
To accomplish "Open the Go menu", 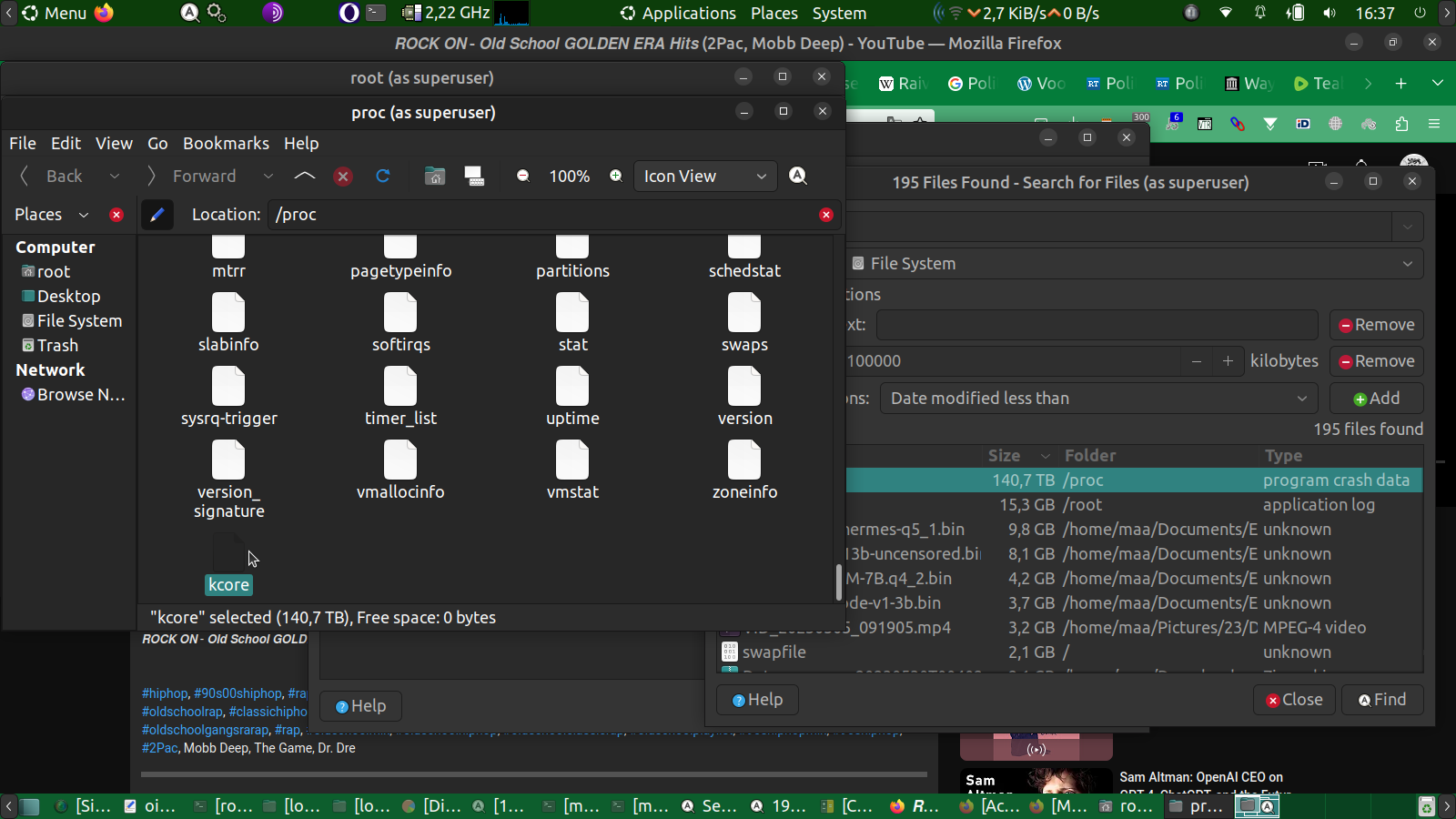I will (x=157, y=144).
